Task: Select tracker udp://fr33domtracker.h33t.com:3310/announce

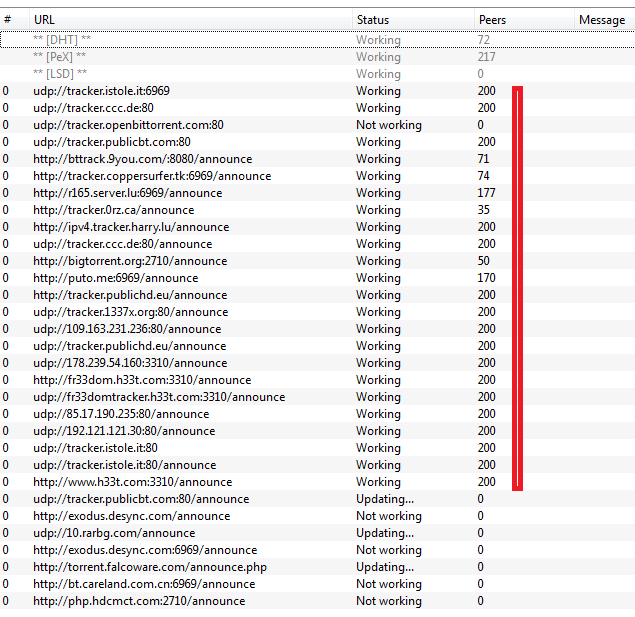Action: click(318, 397)
